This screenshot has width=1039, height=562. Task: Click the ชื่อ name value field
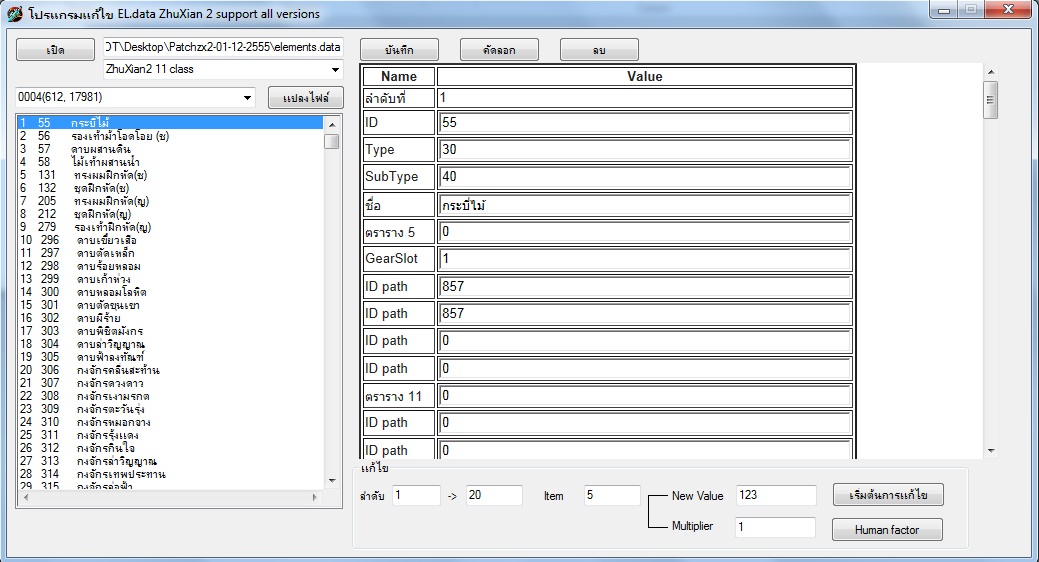pyautogui.click(x=645, y=205)
